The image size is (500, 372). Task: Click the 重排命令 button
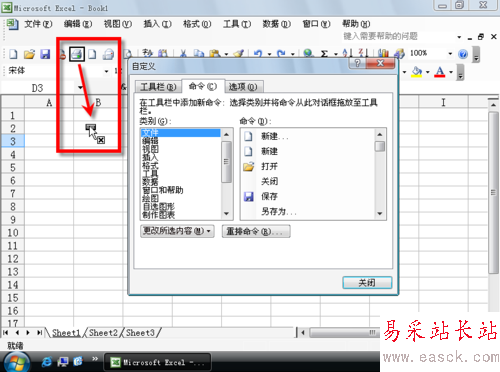256,231
